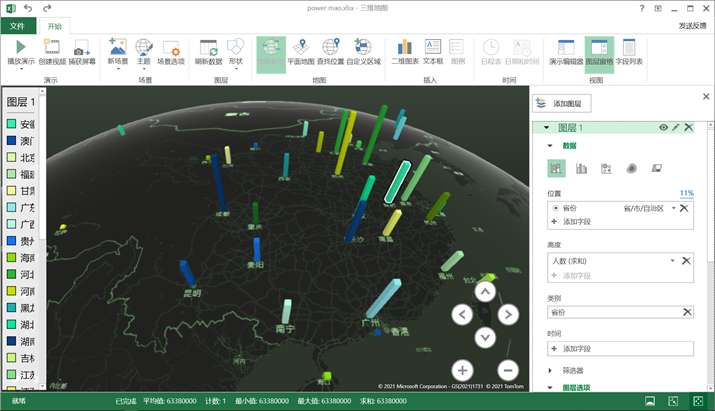Choose the heat map visualization icon
Image resolution: width=715 pixels, height=411 pixels.
(x=632, y=168)
